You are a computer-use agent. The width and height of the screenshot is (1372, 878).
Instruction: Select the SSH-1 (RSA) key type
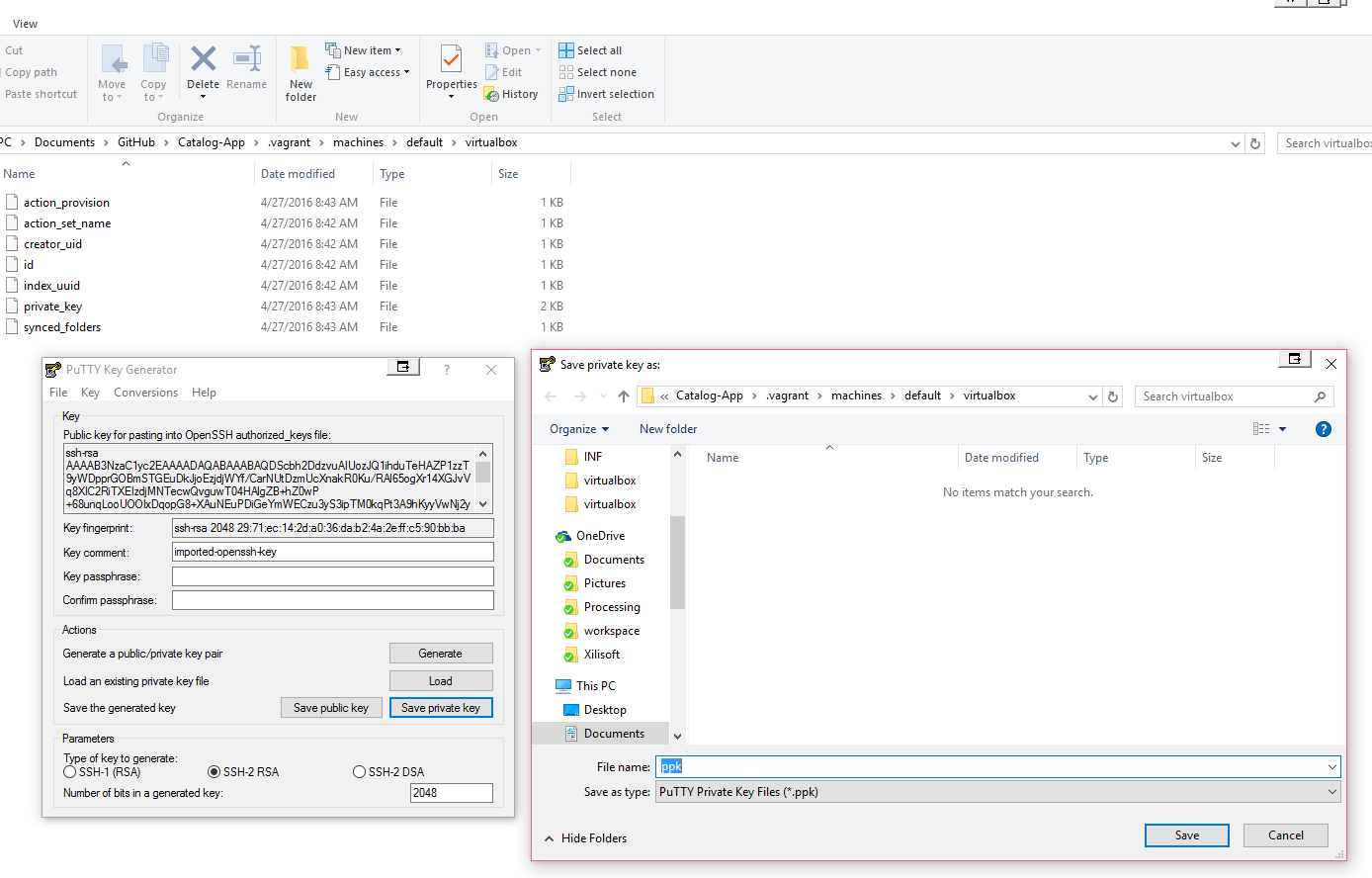69,772
